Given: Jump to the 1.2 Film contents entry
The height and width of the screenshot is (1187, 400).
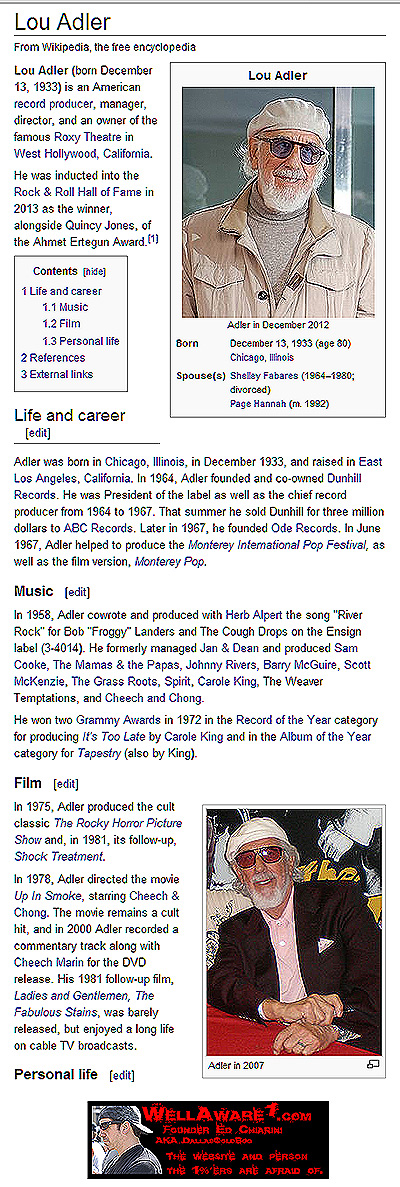Looking at the screenshot, I should point(62,324).
